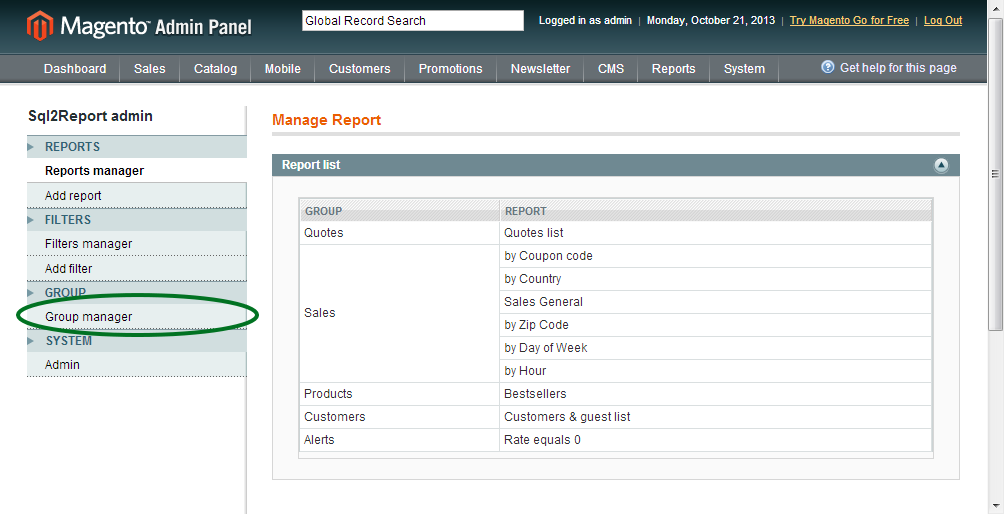Select the Products group cell

400,394
